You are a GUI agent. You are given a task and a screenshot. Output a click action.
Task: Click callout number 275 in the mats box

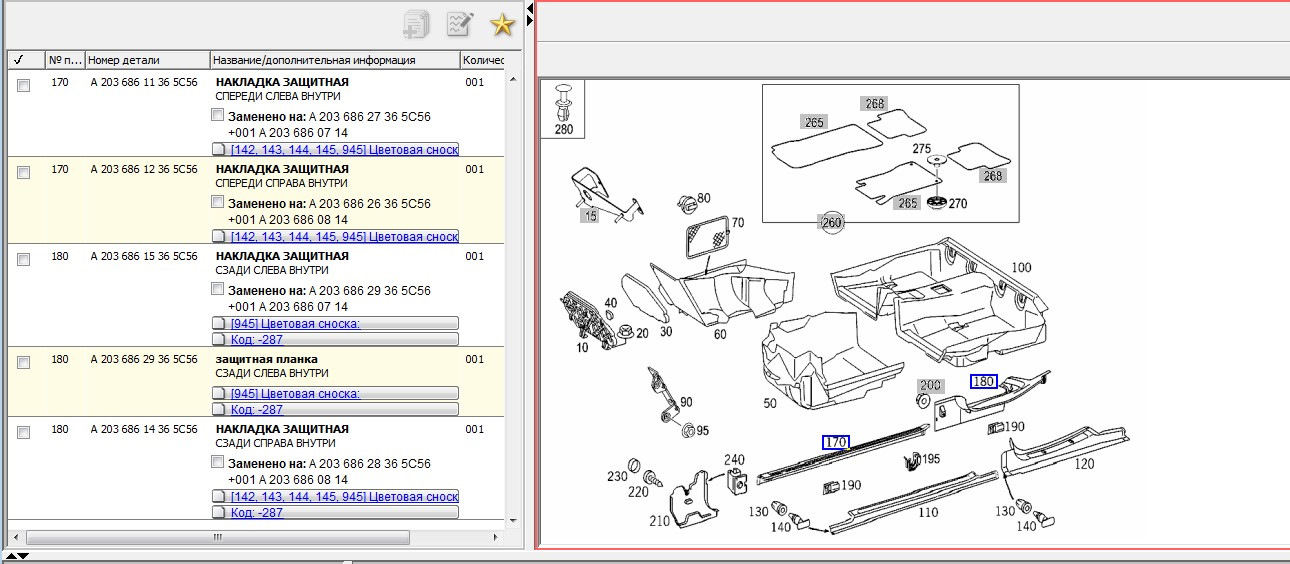pyautogui.click(x=921, y=148)
